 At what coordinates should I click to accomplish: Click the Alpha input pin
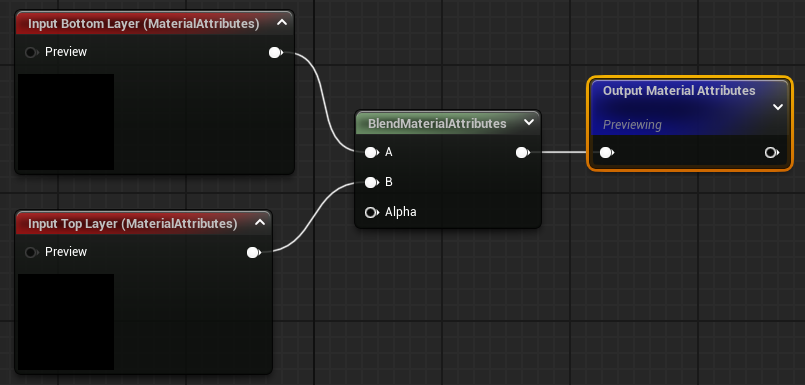(372, 212)
